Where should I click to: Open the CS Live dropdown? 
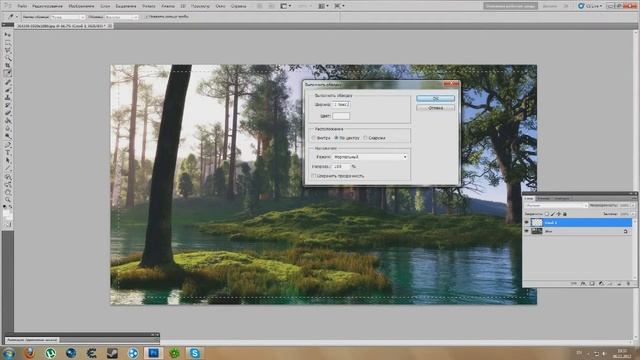(x=590, y=6)
